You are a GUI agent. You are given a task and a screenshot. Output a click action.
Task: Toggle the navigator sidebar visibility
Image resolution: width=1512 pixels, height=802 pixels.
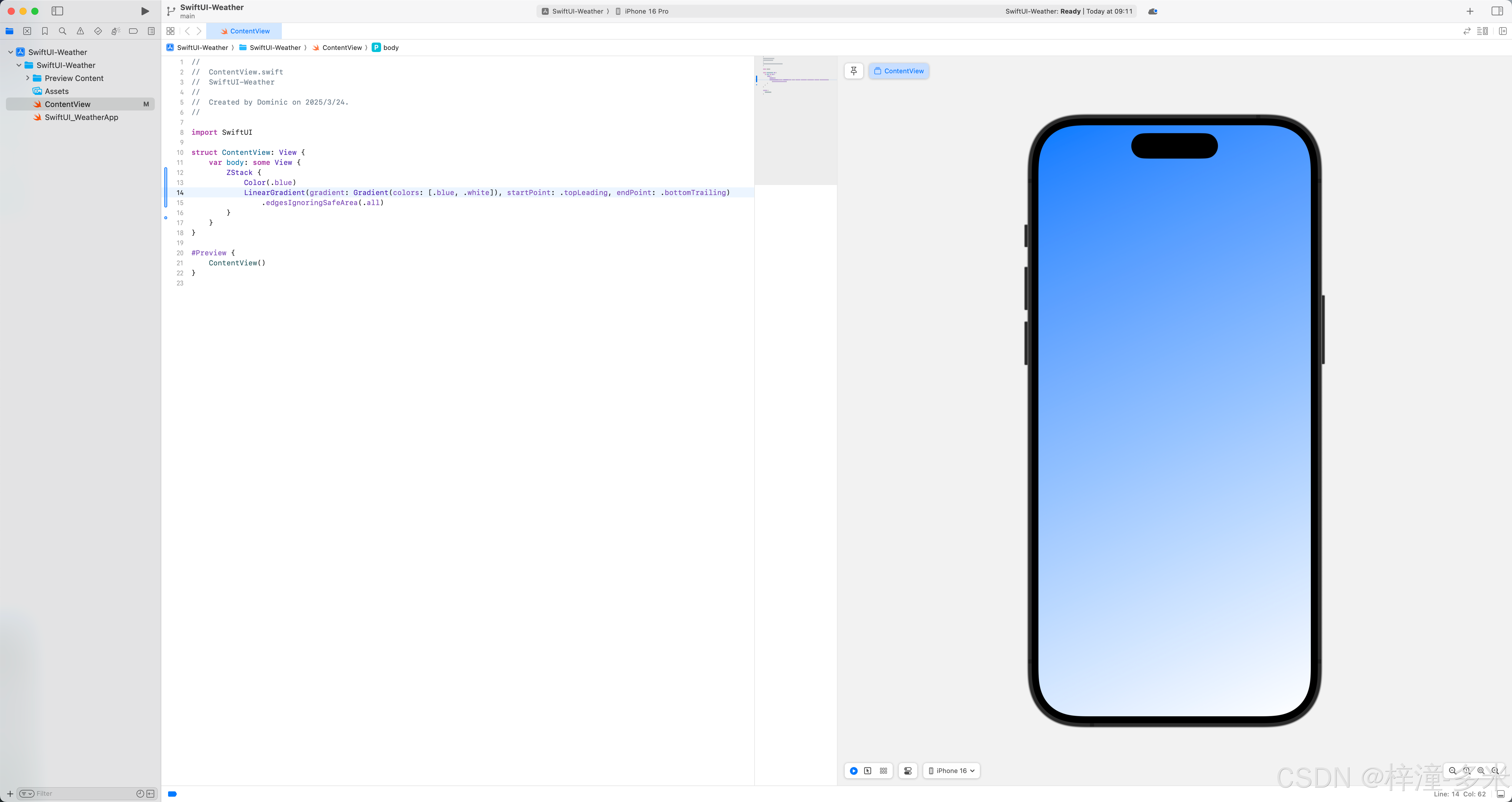point(58,11)
